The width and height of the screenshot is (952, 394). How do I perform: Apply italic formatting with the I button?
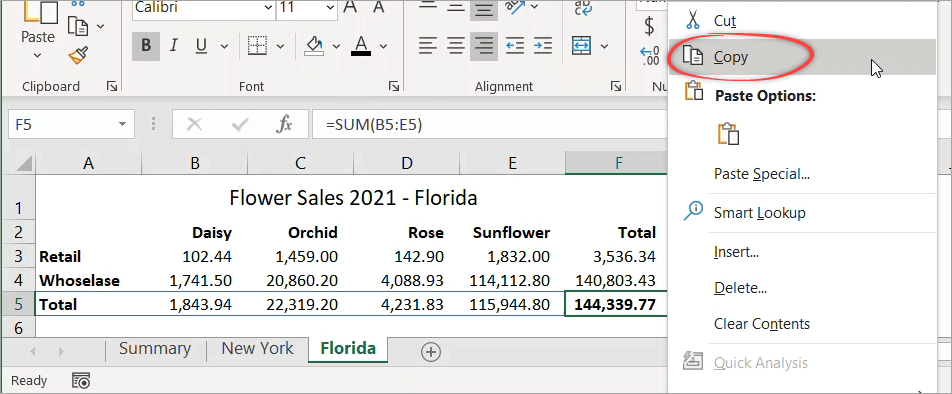point(174,46)
